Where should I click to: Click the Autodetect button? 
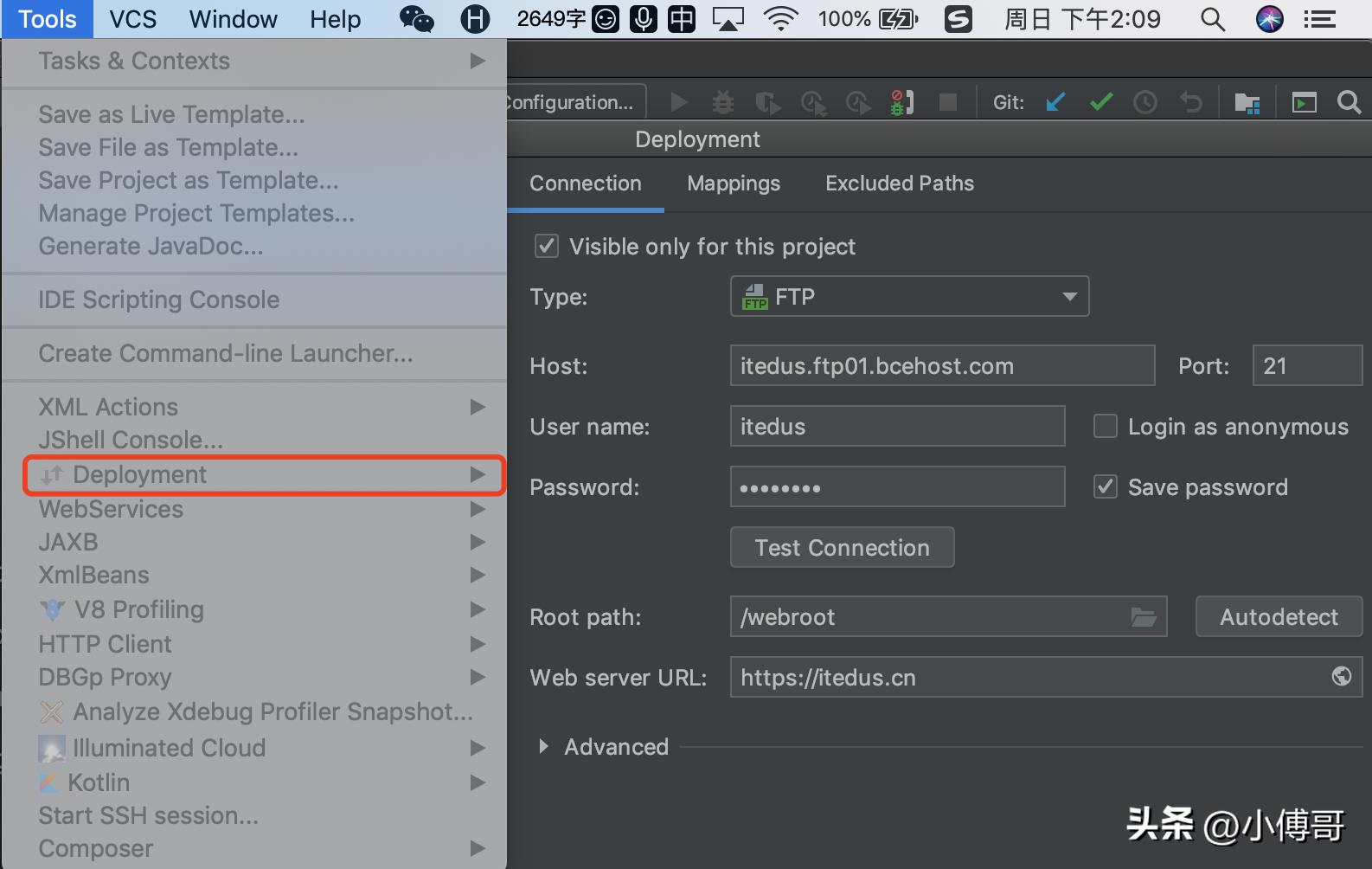point(1278,617)
